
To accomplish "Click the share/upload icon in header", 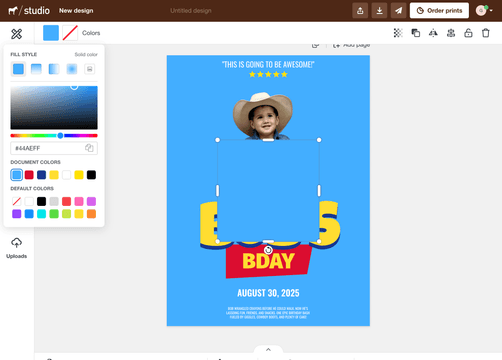I will 360,11.
